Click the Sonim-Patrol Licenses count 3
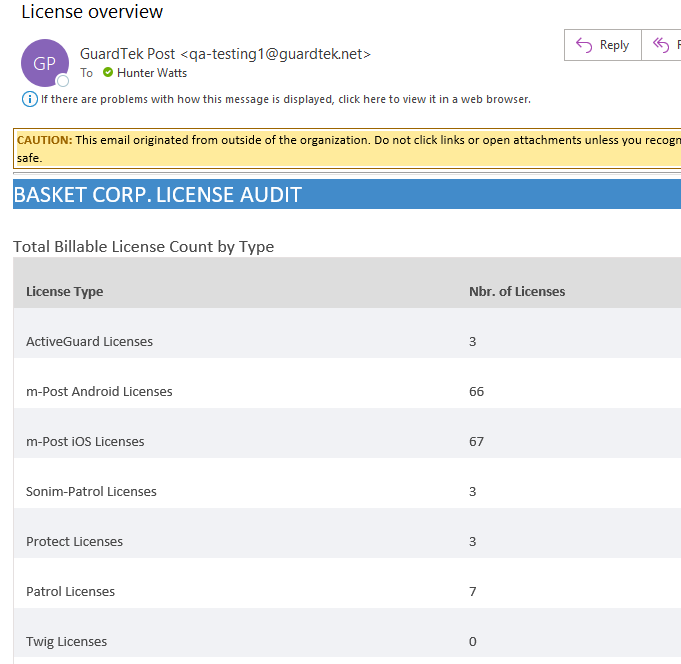Screen dimensions: 681x664 click(x=473, y=492)
